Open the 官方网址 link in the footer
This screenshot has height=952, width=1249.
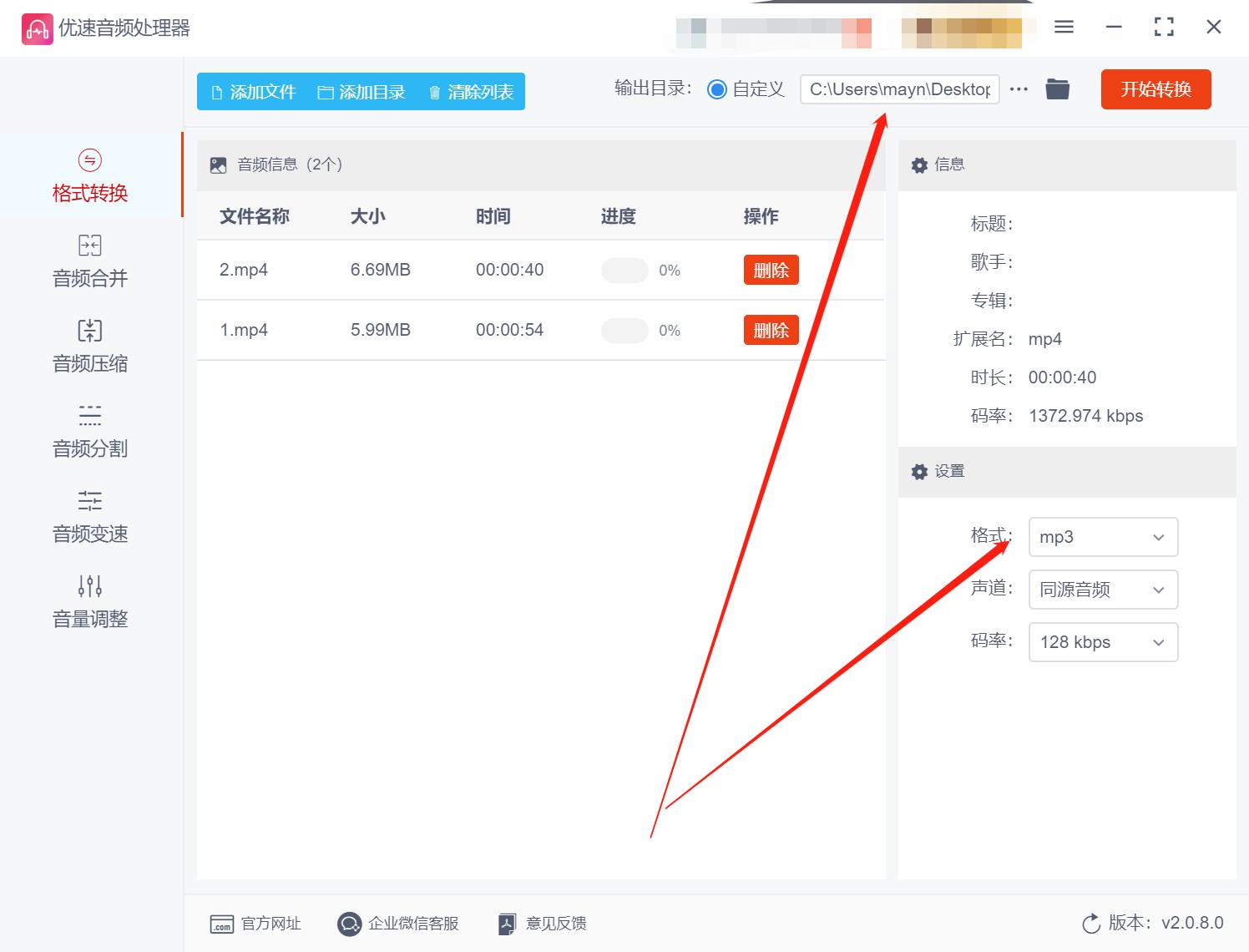coord(256,924)
